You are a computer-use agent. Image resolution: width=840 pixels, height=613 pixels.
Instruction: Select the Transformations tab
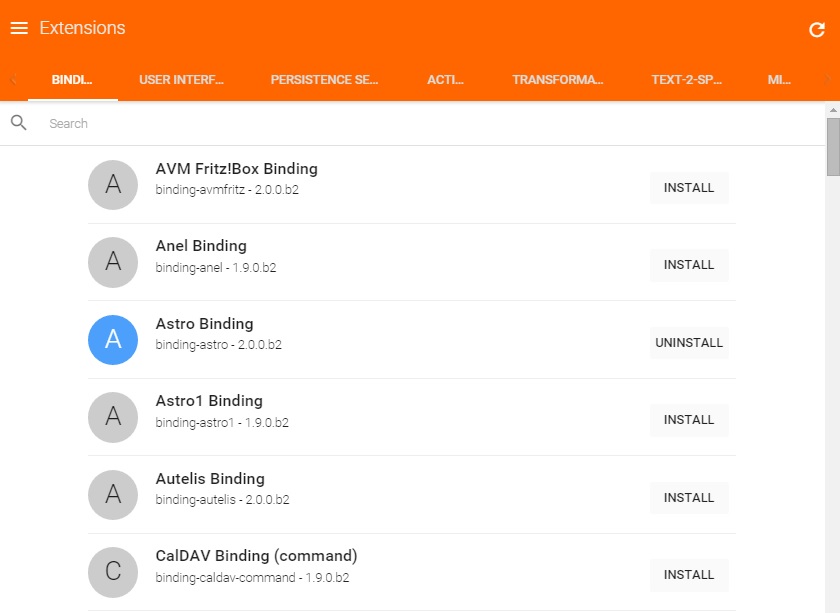coord(558,80)
